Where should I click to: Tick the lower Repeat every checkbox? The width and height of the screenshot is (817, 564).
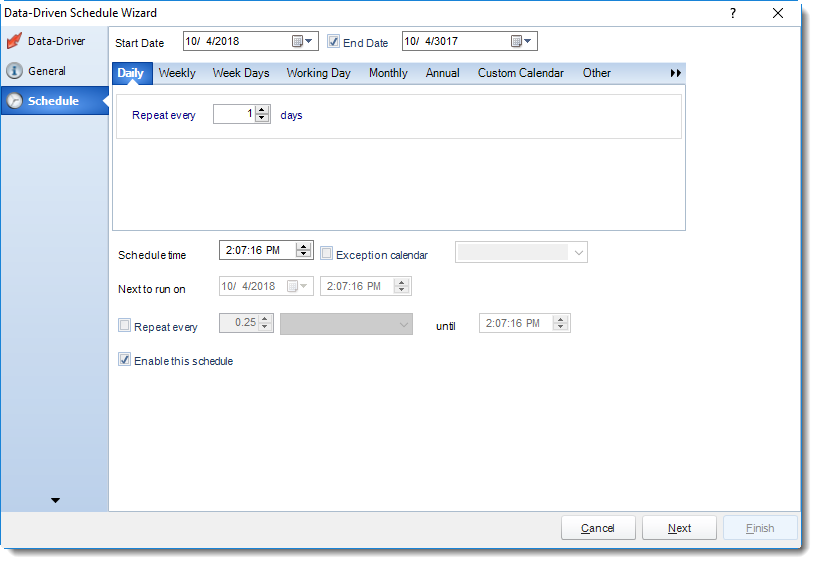click(x=125, y=325)
